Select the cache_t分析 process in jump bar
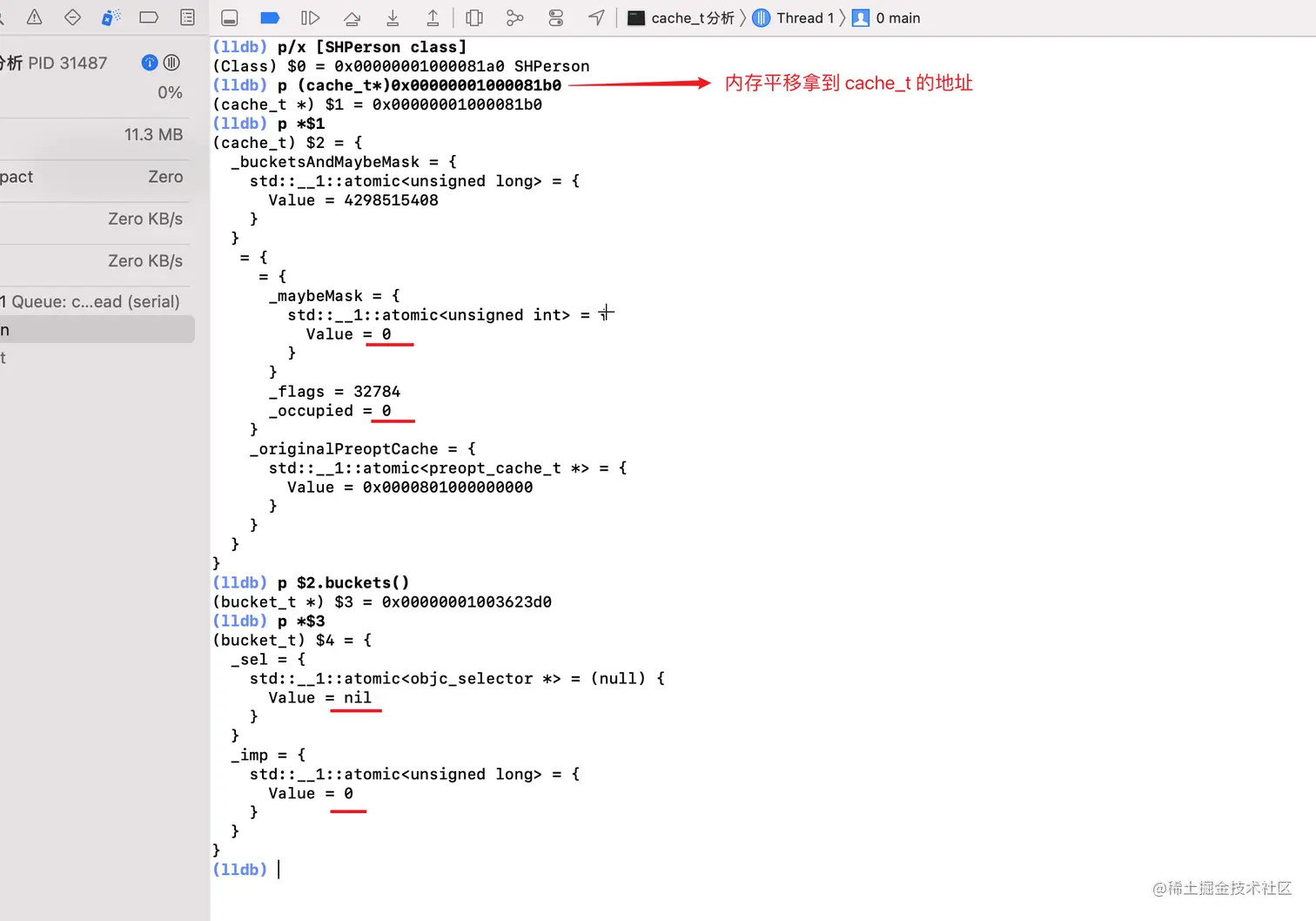 (x=681, y=18)
